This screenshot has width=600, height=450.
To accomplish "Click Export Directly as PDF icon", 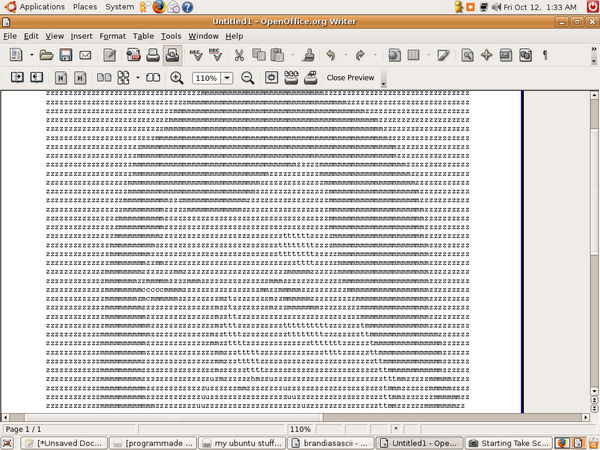I will tap(134, 55).
